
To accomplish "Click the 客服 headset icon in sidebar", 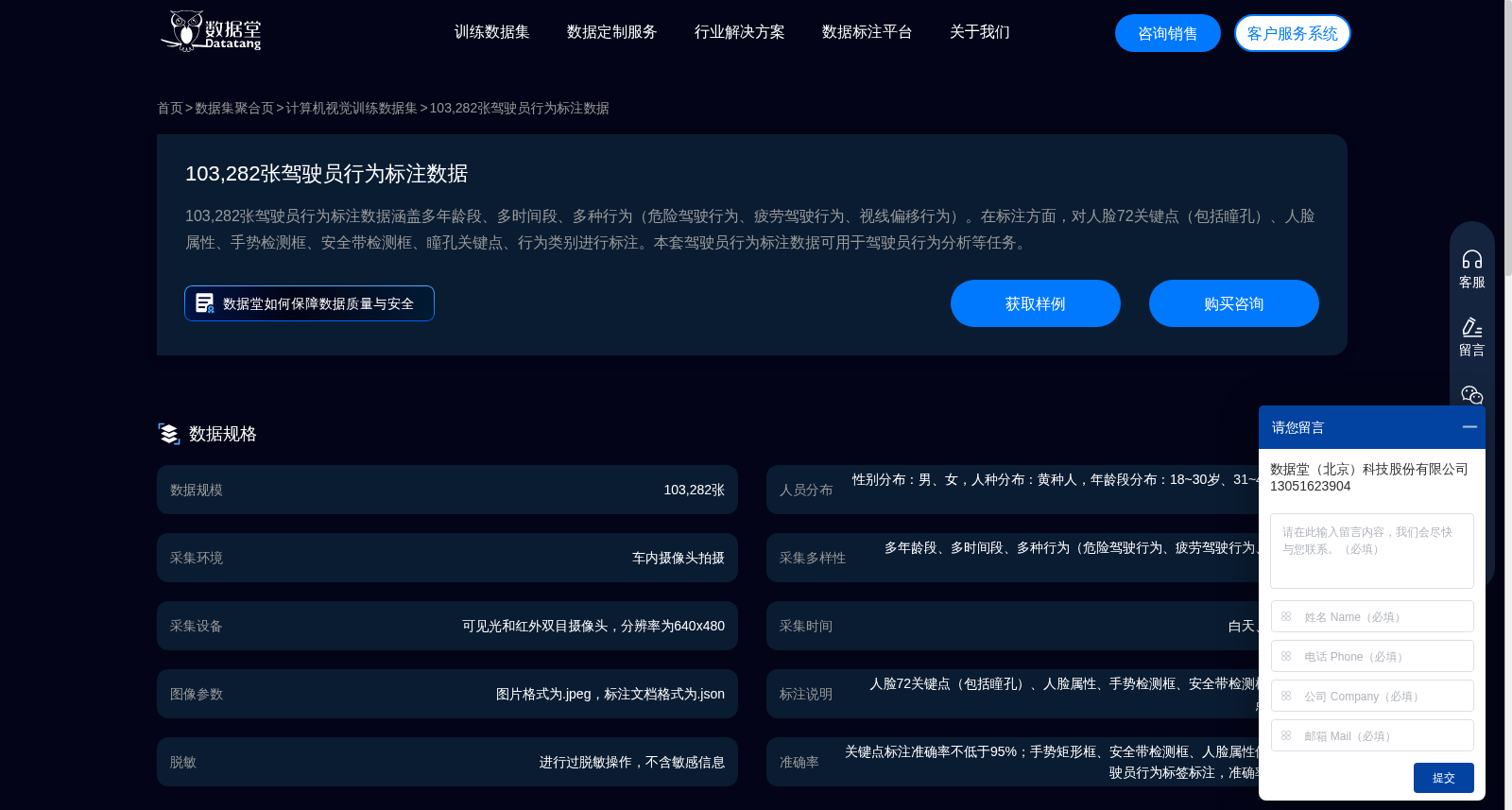I will (1471, 259).
